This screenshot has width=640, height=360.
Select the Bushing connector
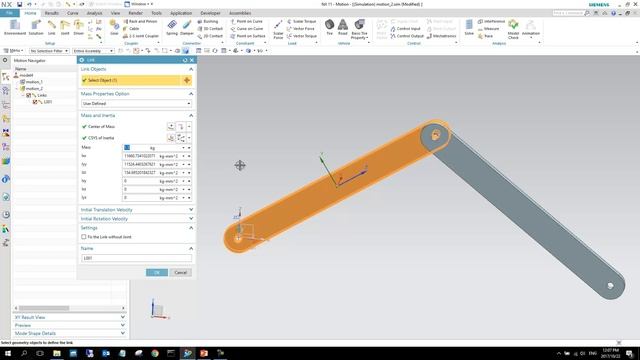click(x=208, y=21)
